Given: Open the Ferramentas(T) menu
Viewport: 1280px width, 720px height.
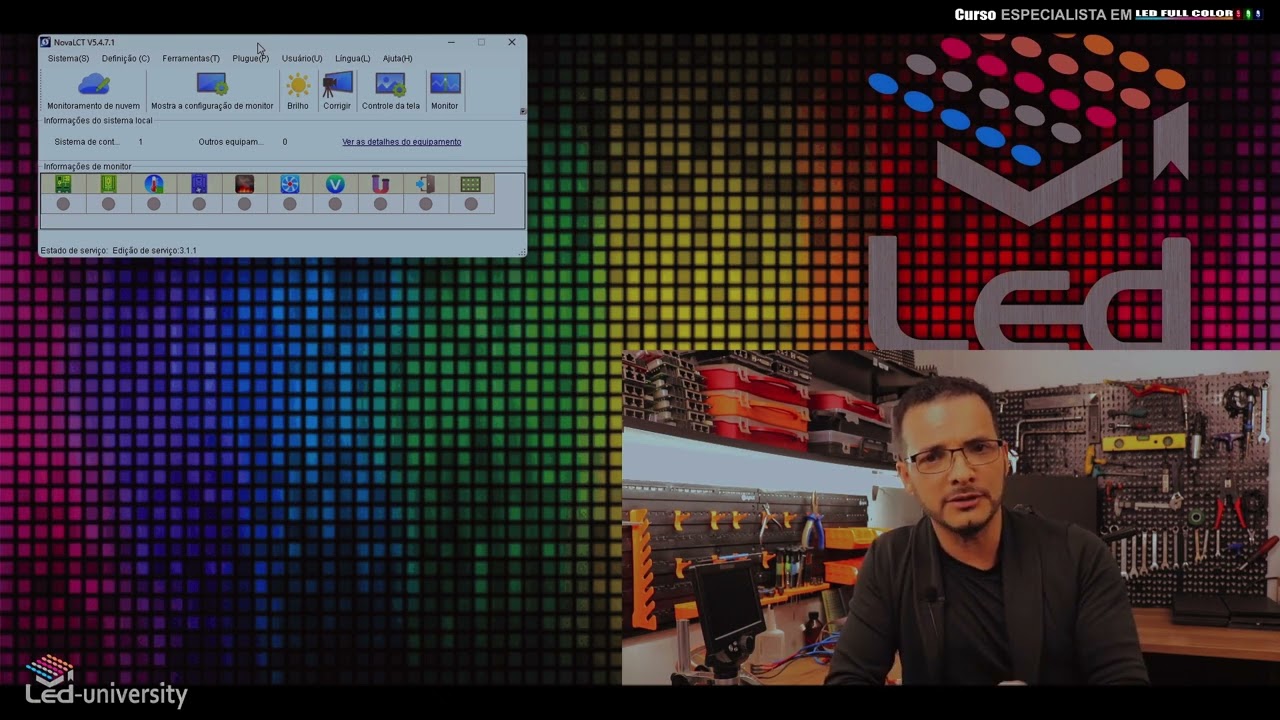Looking at the screenshot, I should click(191, 59).
